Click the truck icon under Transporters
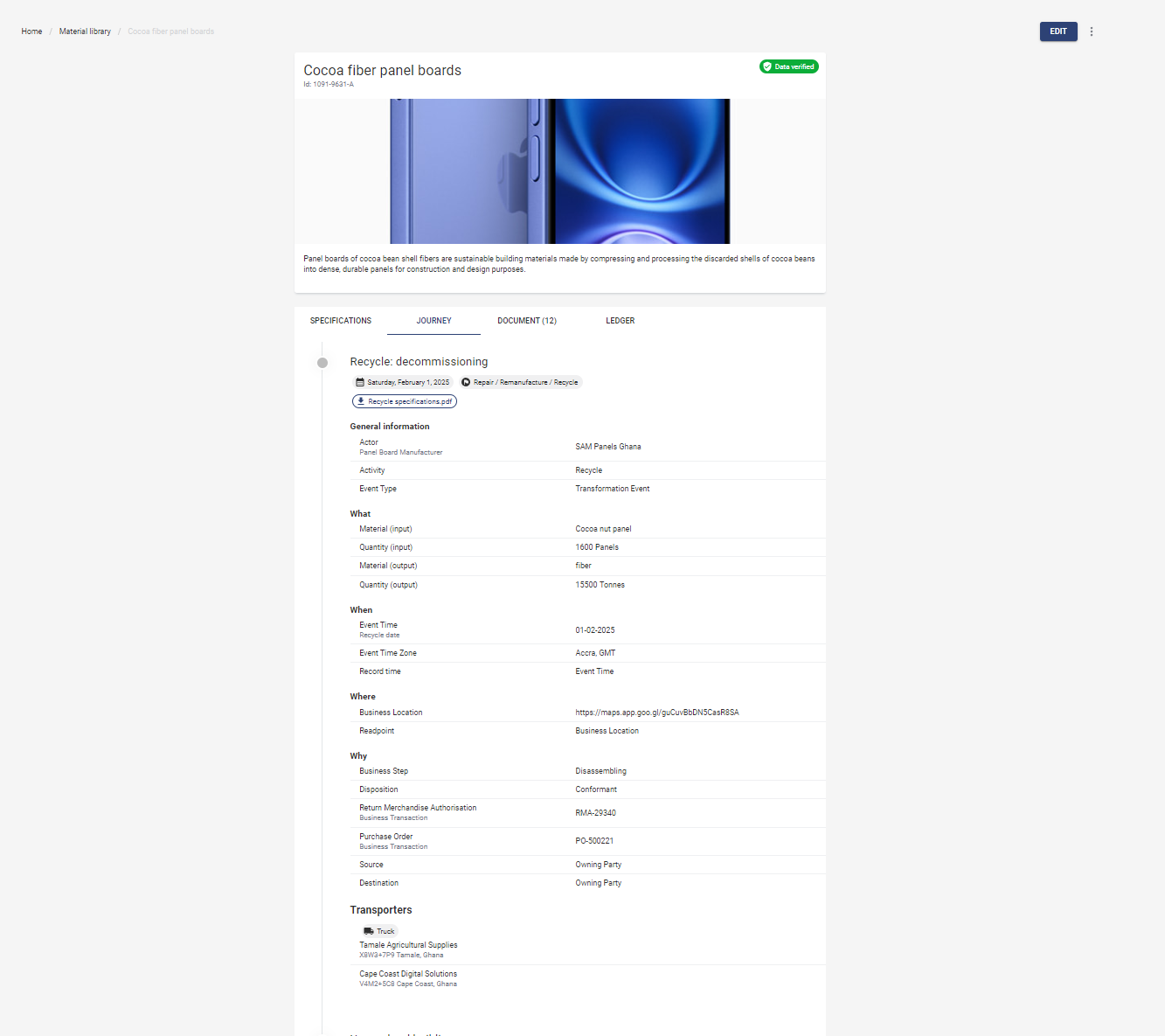Viewport: 1165px width, 1036px height. (369, 931)
